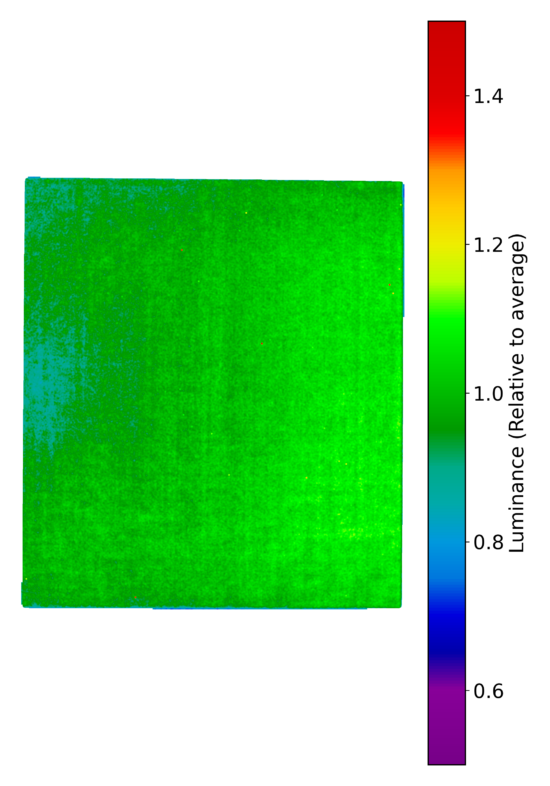Image resolution: width=550 pixels, height=786 pixels.
Task: Select the 1.0 tick label
Action: (x=488, y=393)
